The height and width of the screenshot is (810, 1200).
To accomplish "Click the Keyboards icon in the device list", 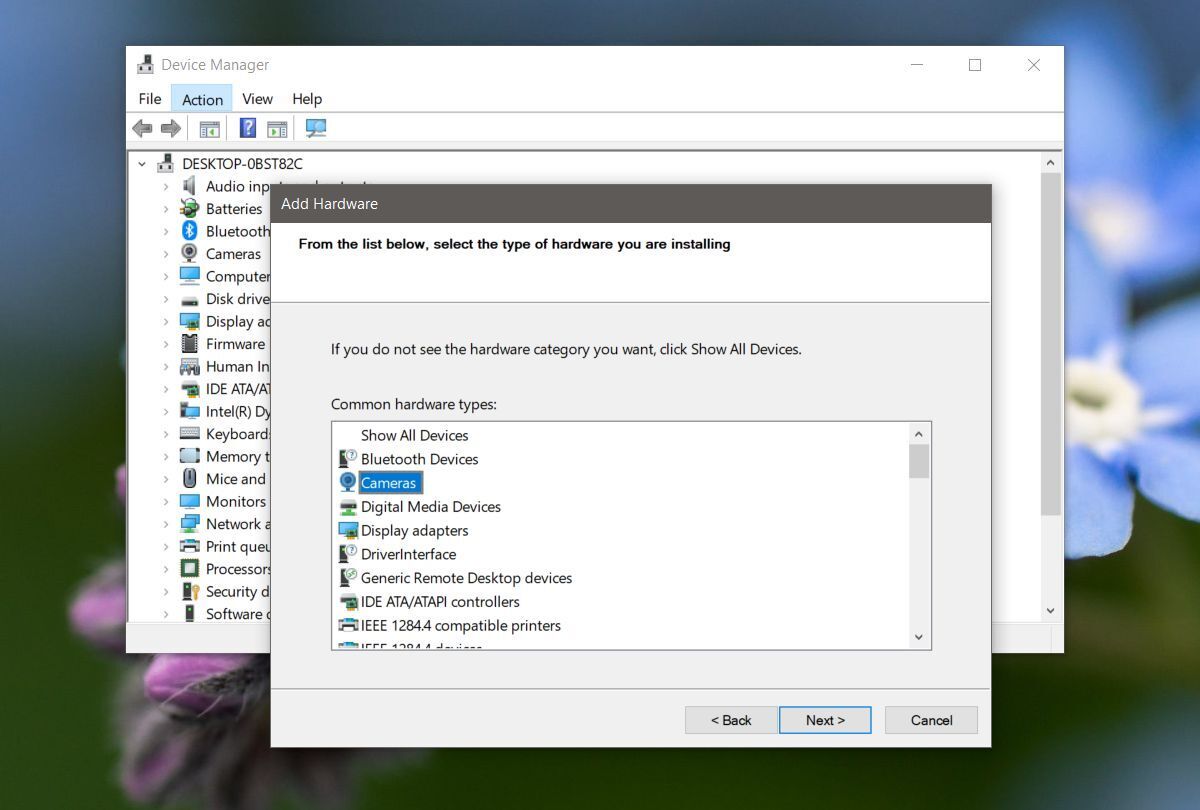I will (x=188, y=433).
